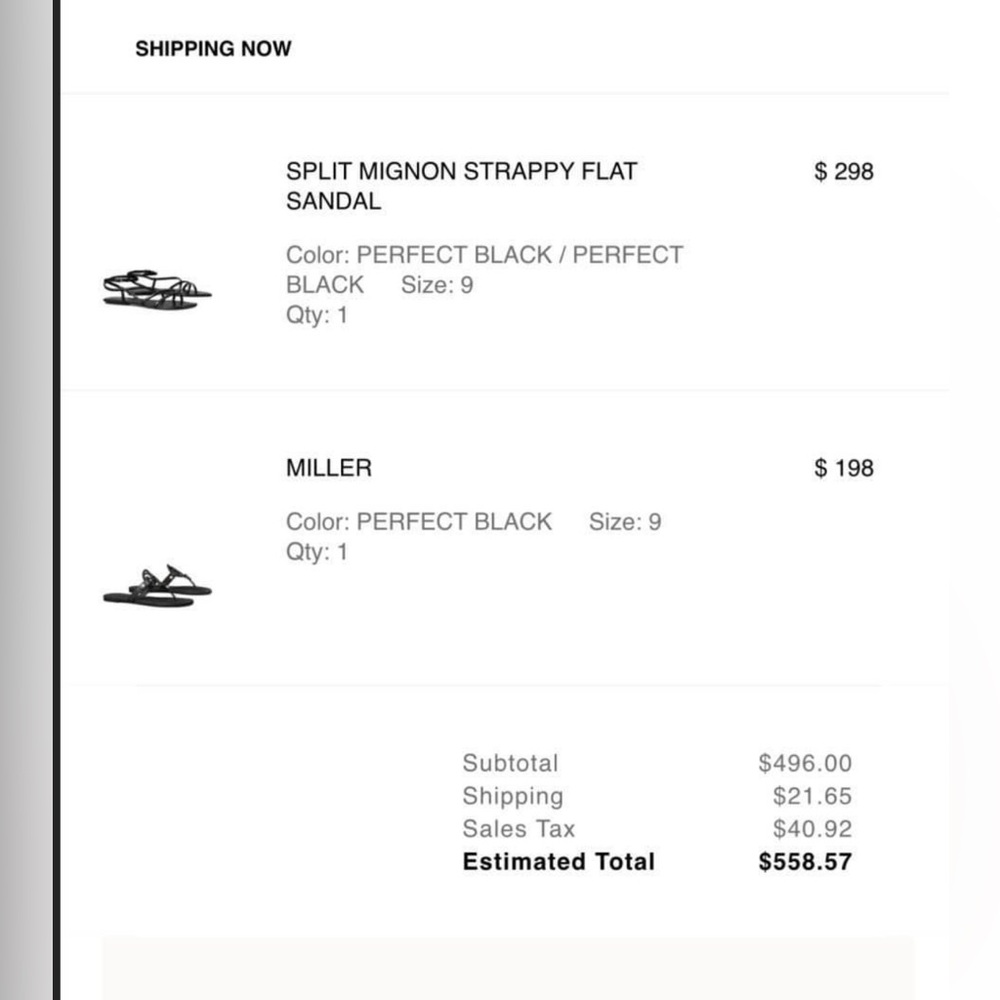The image size is (1000, 1000).
Task: Click Qty: 1 under the Miller sandal
Action: (x=317, y=552)
